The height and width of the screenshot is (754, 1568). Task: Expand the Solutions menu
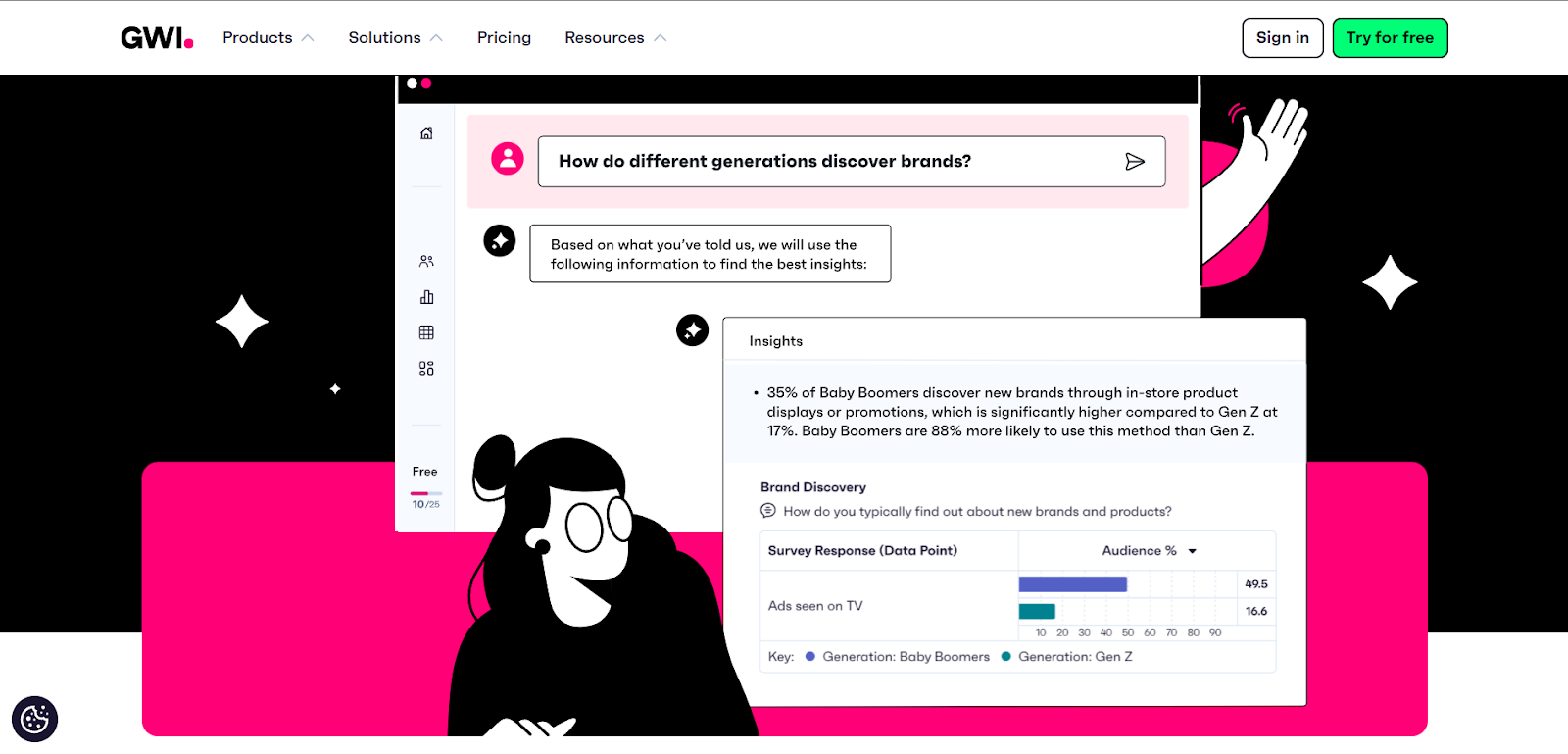396,38
